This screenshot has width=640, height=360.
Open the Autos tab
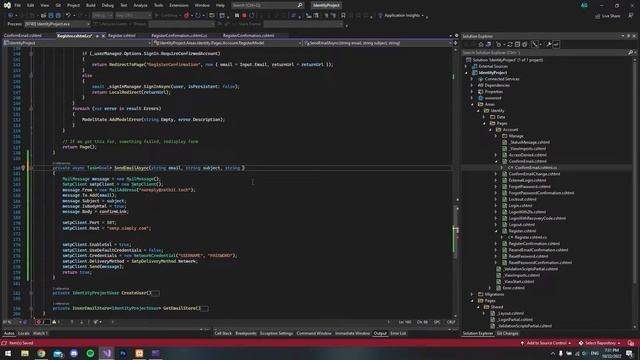tap(9, 333)
